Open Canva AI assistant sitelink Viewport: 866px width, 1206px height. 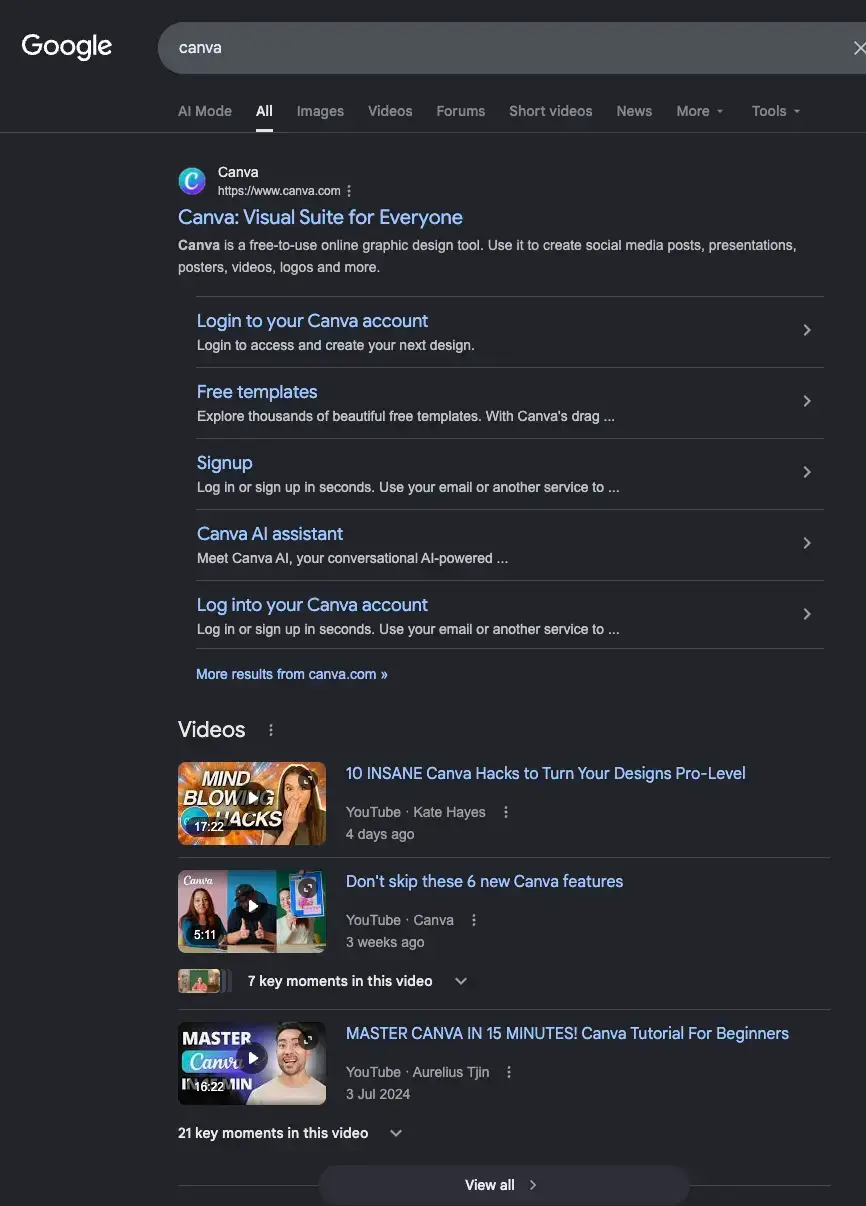[270, 534]
